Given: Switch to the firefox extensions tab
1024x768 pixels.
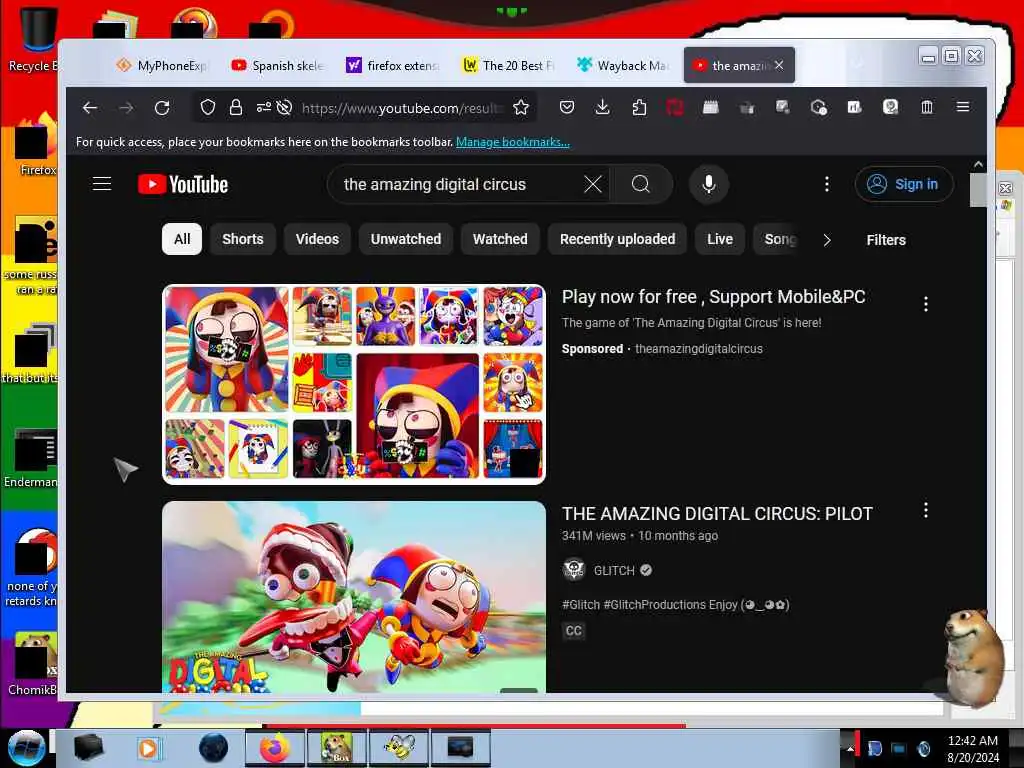Looking at the screenshot, I should (393, 65).
